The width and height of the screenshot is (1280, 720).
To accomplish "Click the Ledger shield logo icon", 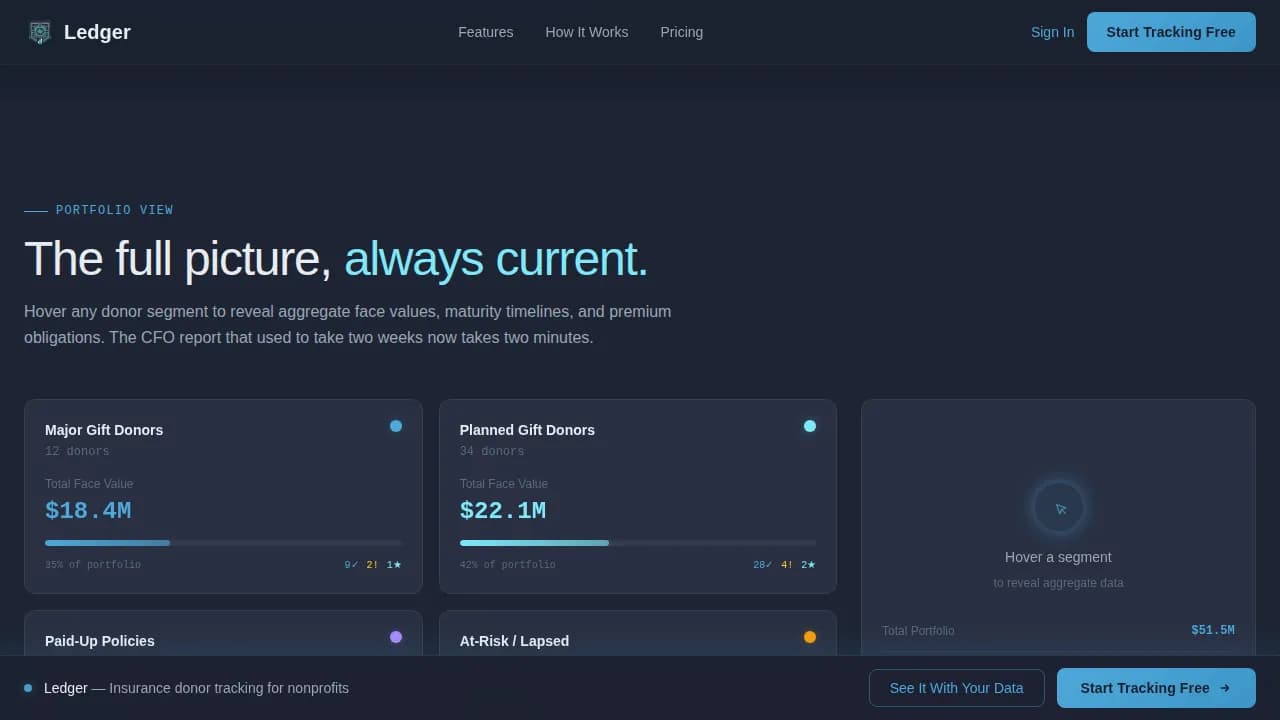I will [39, 32].
